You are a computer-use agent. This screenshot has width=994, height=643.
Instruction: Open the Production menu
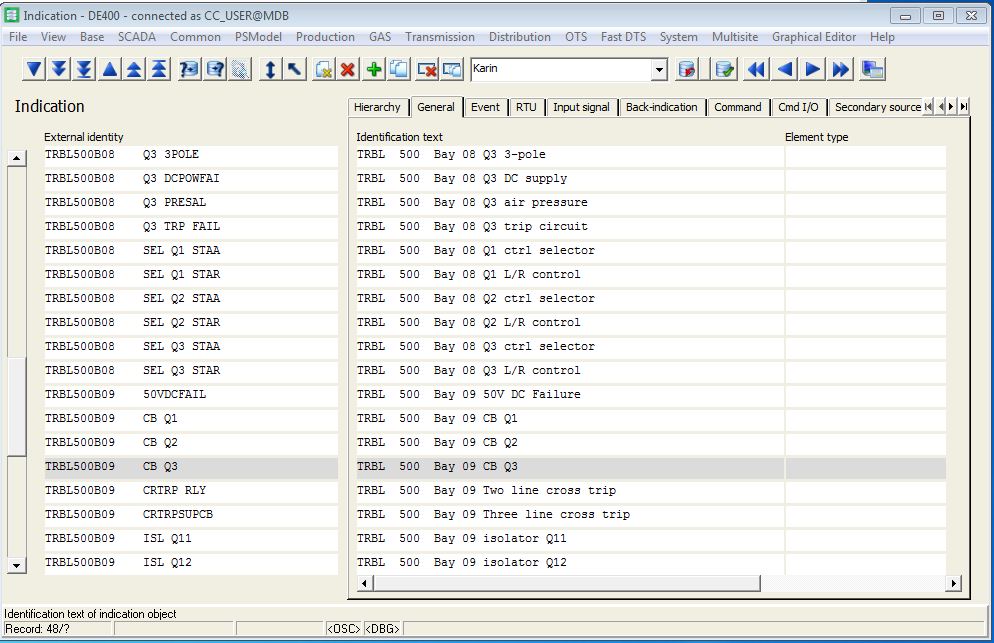tap(325, 37)
